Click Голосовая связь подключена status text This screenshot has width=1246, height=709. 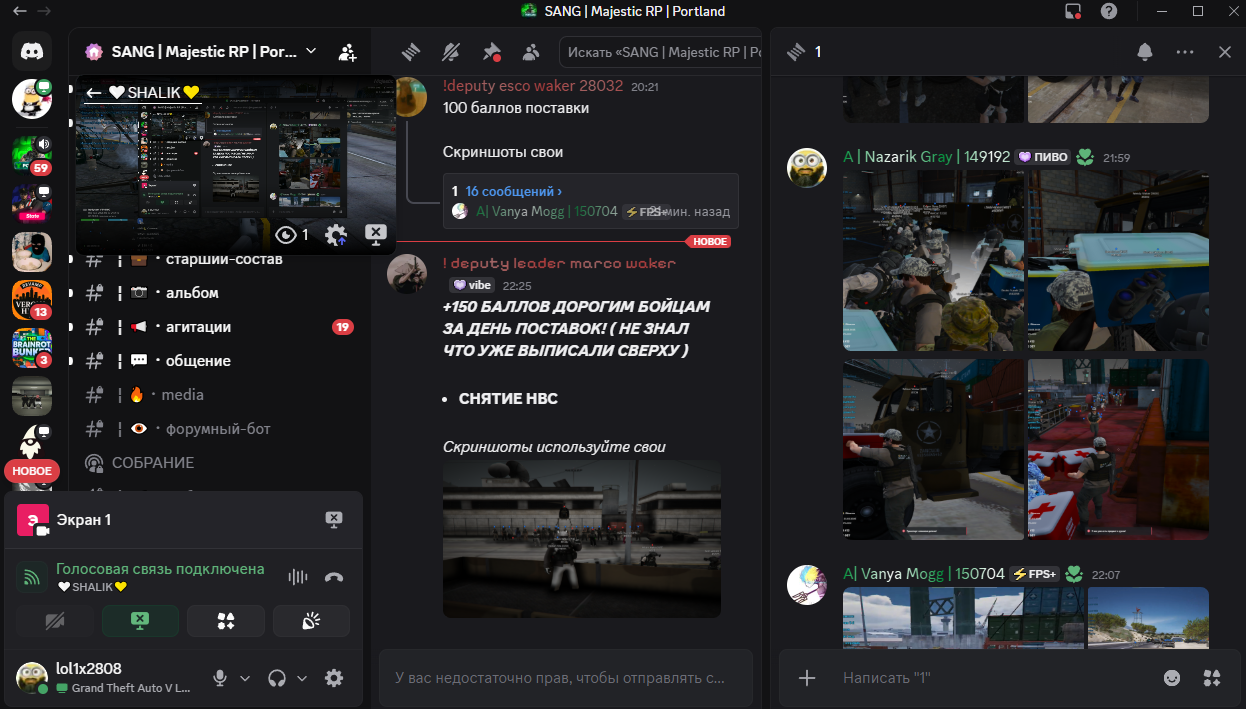pos(160,569)
